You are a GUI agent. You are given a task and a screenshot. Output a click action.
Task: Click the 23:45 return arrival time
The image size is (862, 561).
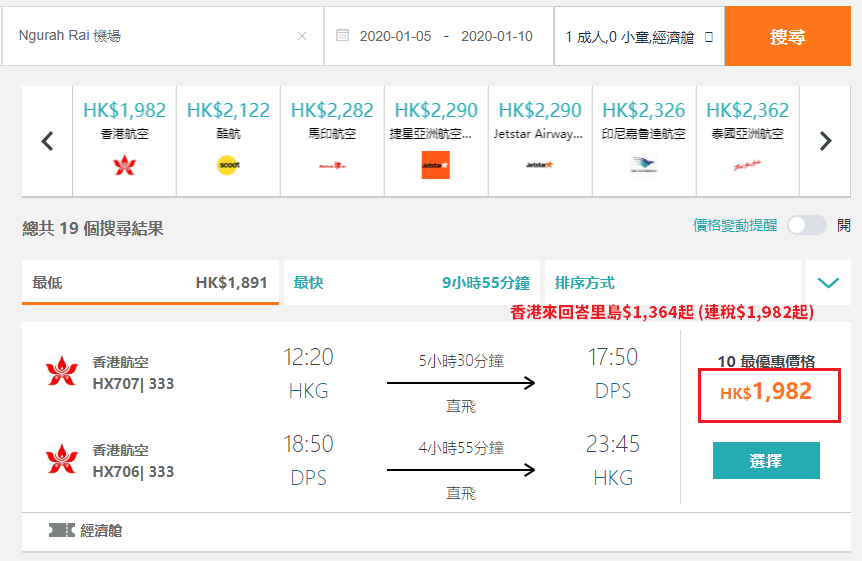point(613,444)
